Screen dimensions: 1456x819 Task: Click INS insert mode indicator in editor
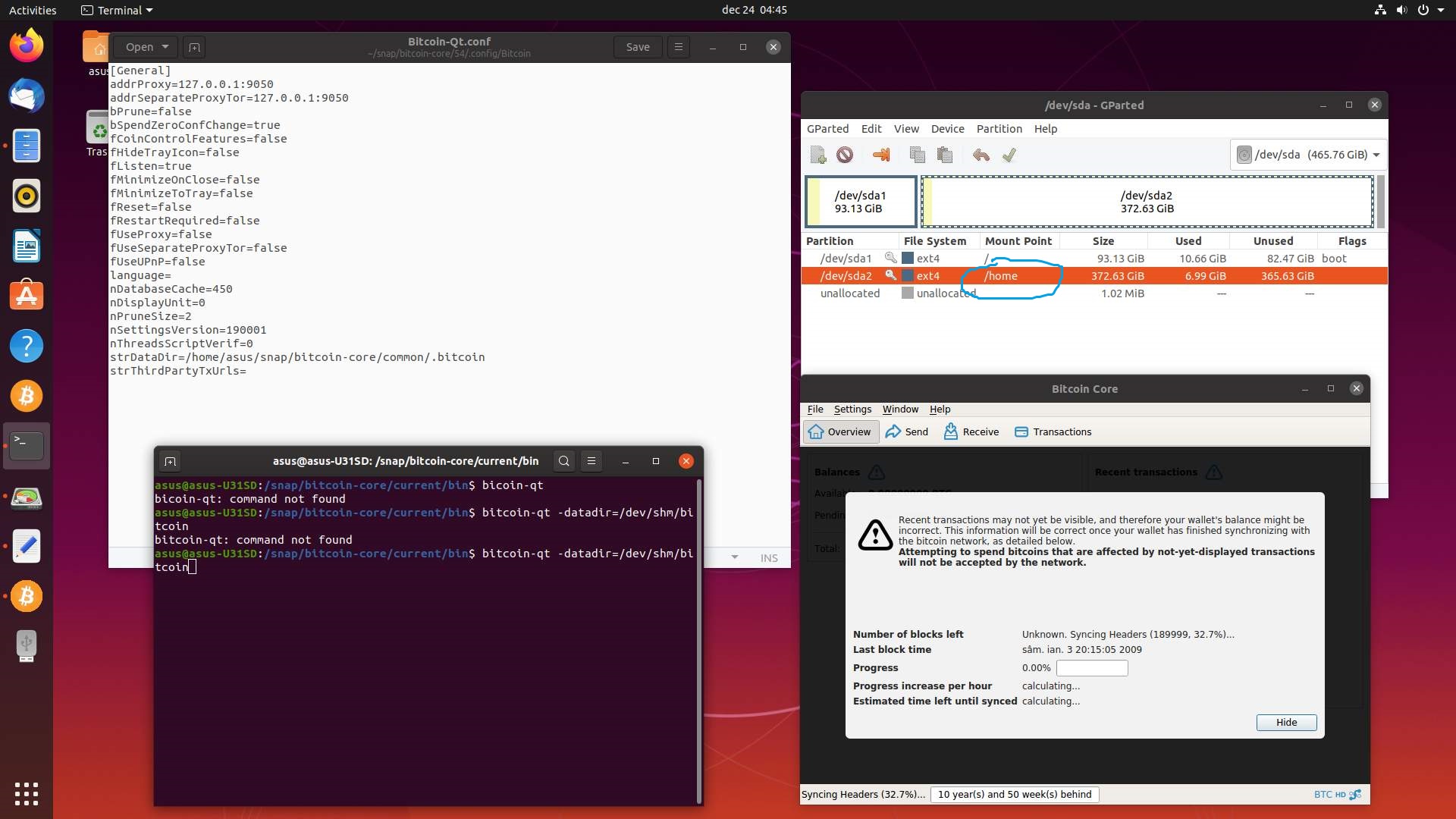pyautogui.click(x=769, y=557)
